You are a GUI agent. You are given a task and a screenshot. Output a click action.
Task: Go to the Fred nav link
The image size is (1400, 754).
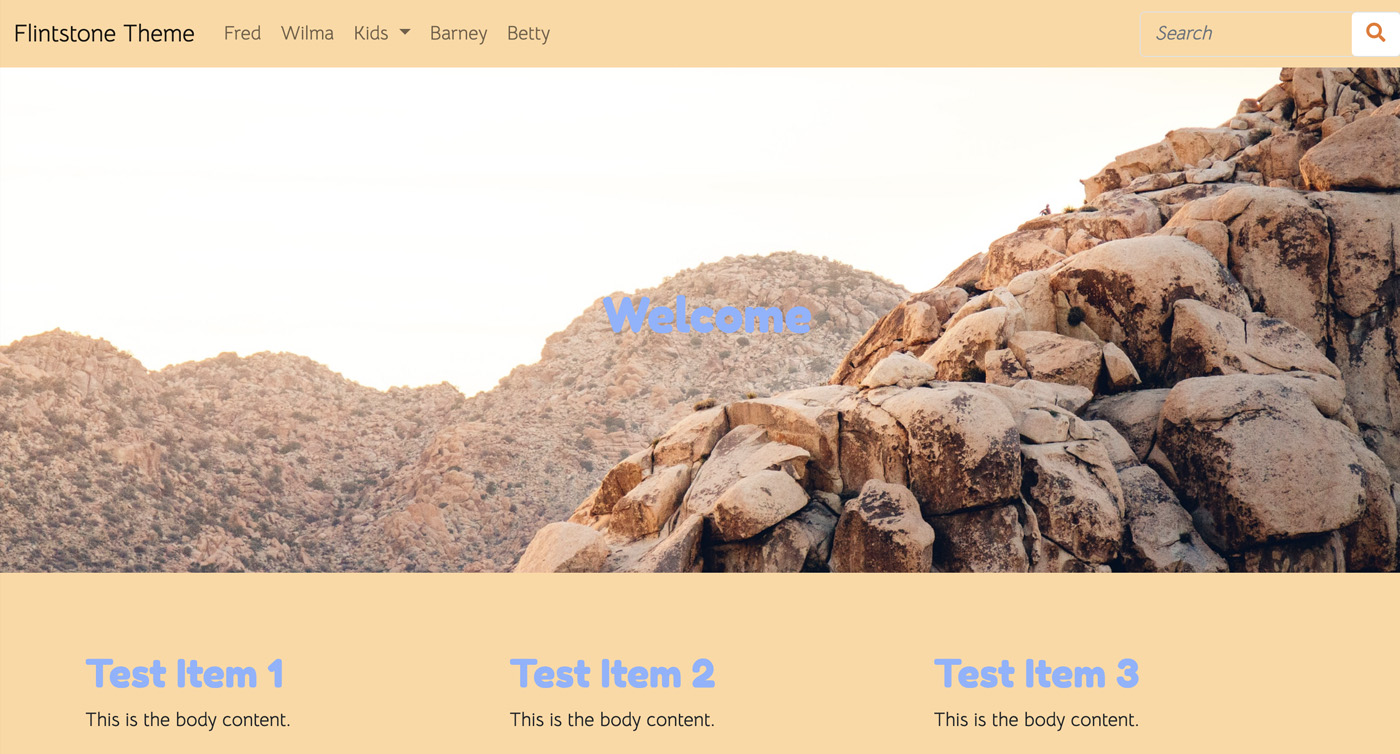(242, 33)
